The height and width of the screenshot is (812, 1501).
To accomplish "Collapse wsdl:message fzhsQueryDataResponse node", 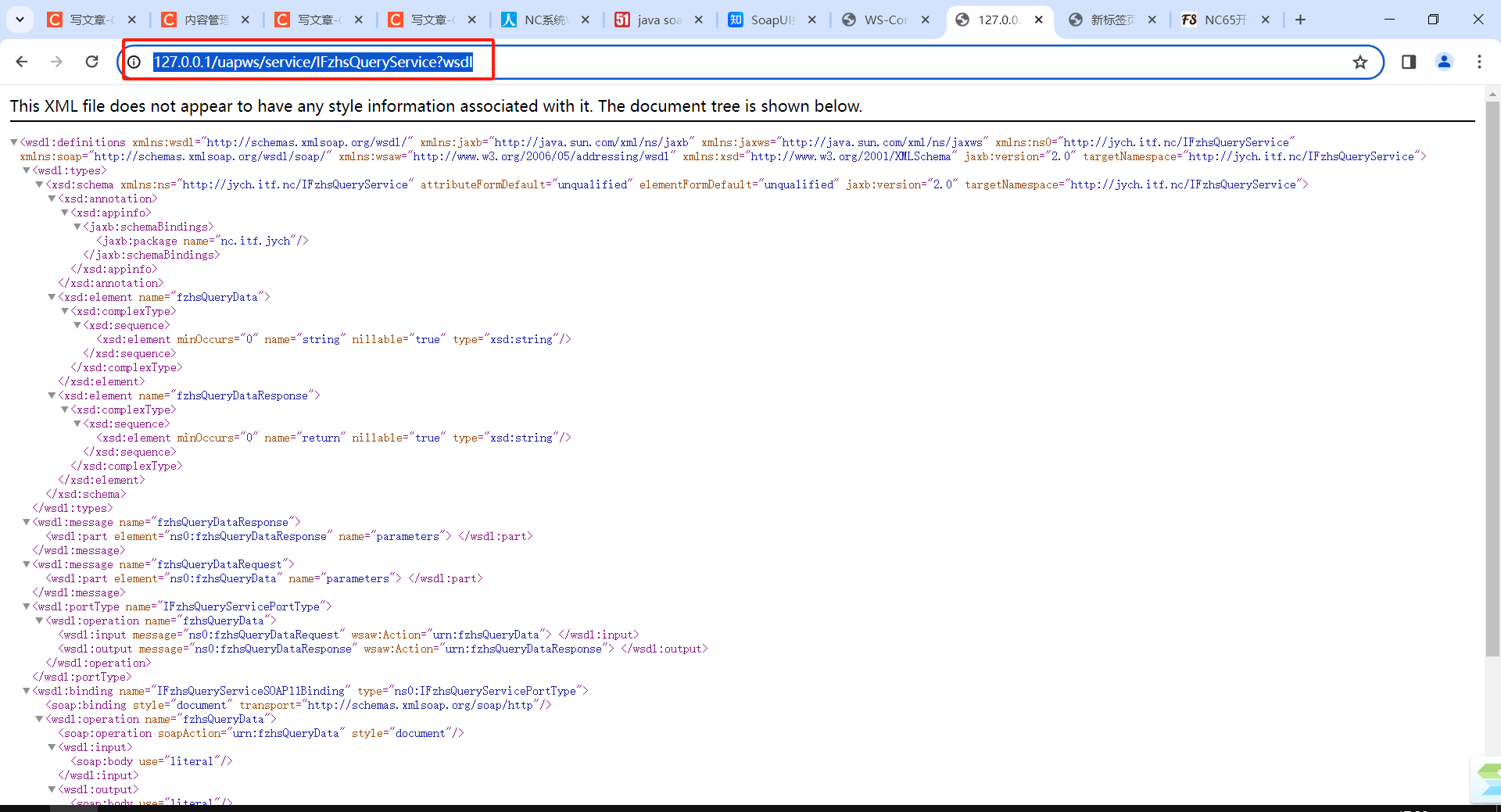I will (x=27, y=522).
